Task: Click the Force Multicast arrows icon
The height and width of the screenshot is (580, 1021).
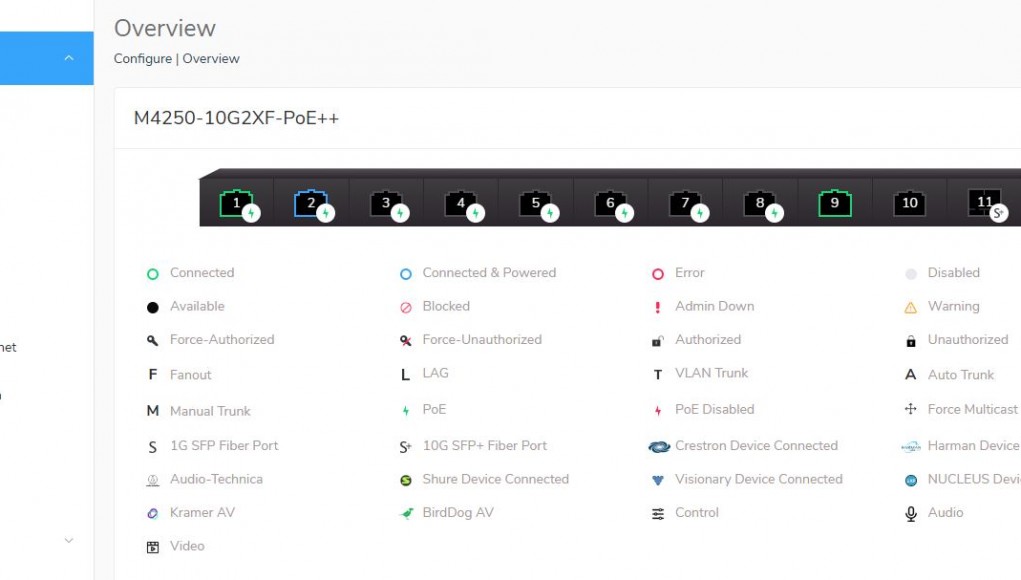Action: [910, 409]
